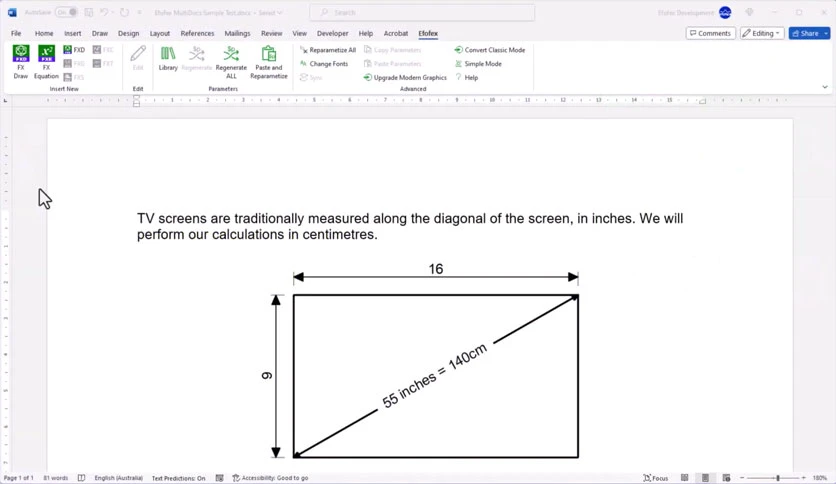836x484 pixels.
Task: Click the greyed Paste Parameters command
Action: (392, 63)
